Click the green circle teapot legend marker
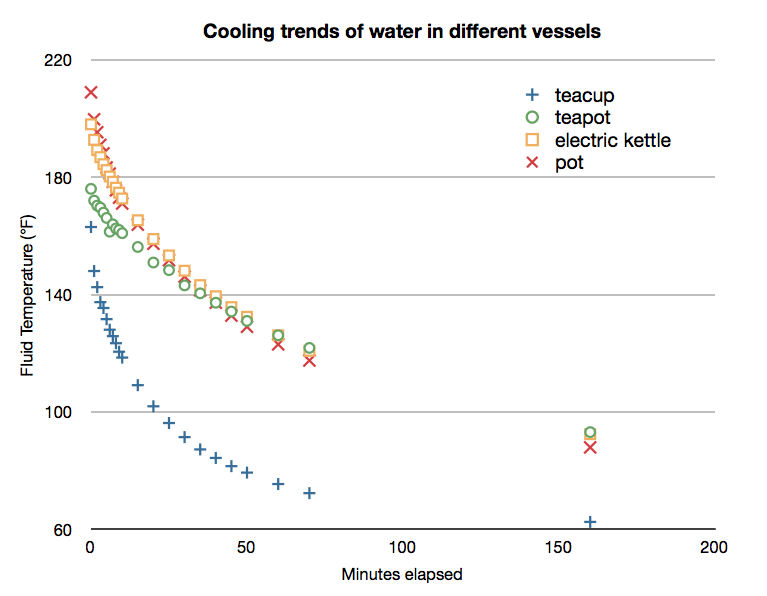 click(533, 118)
